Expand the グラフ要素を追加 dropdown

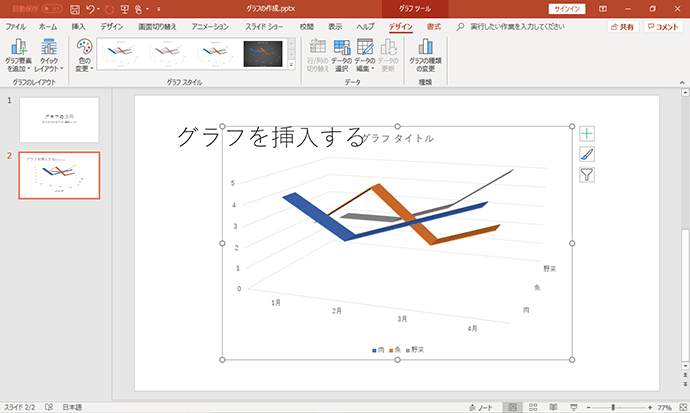point(18,55)
